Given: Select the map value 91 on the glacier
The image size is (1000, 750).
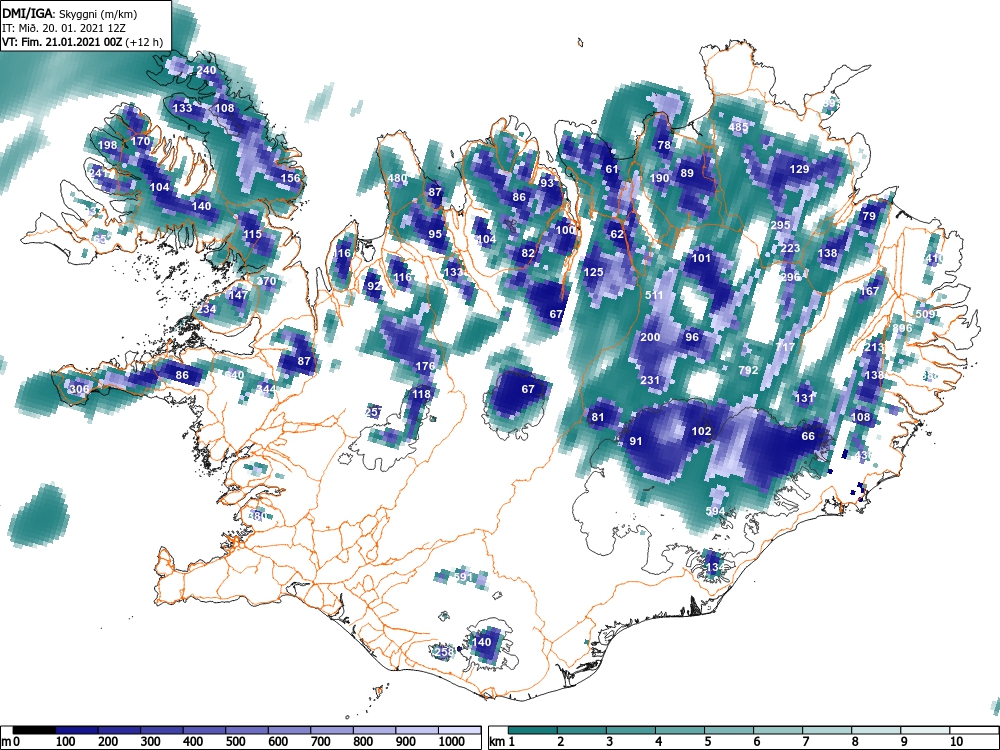Looking at the screenshot, I should coord(636,441).
